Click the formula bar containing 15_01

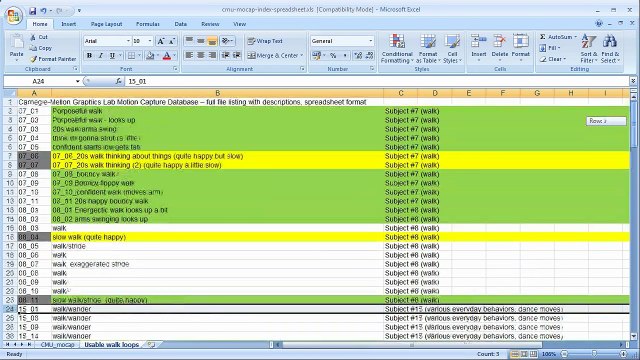(x=377, y=81)
